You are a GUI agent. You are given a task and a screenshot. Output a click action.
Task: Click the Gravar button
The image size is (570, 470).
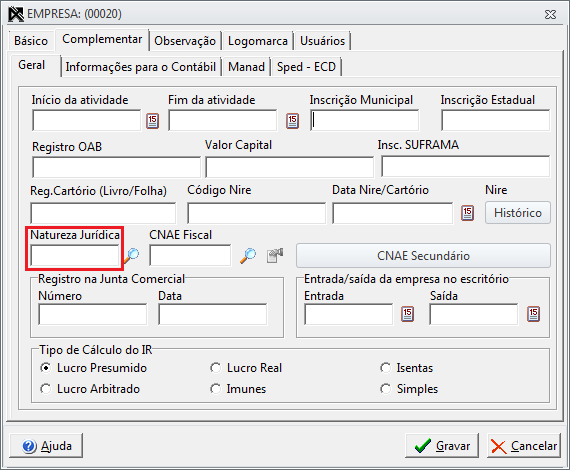[x=442, y=446]
